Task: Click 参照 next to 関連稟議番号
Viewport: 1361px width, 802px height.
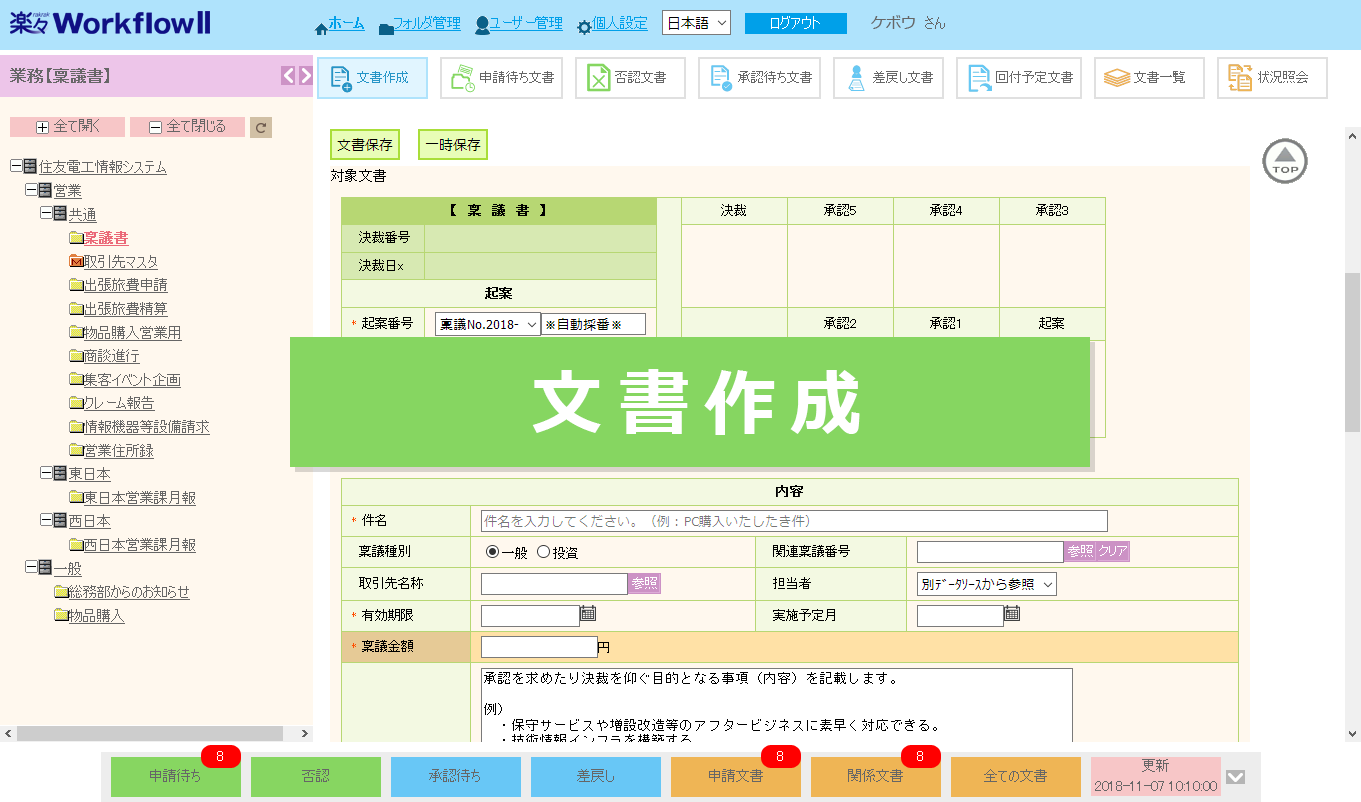Action: [x=1080, y=552]
